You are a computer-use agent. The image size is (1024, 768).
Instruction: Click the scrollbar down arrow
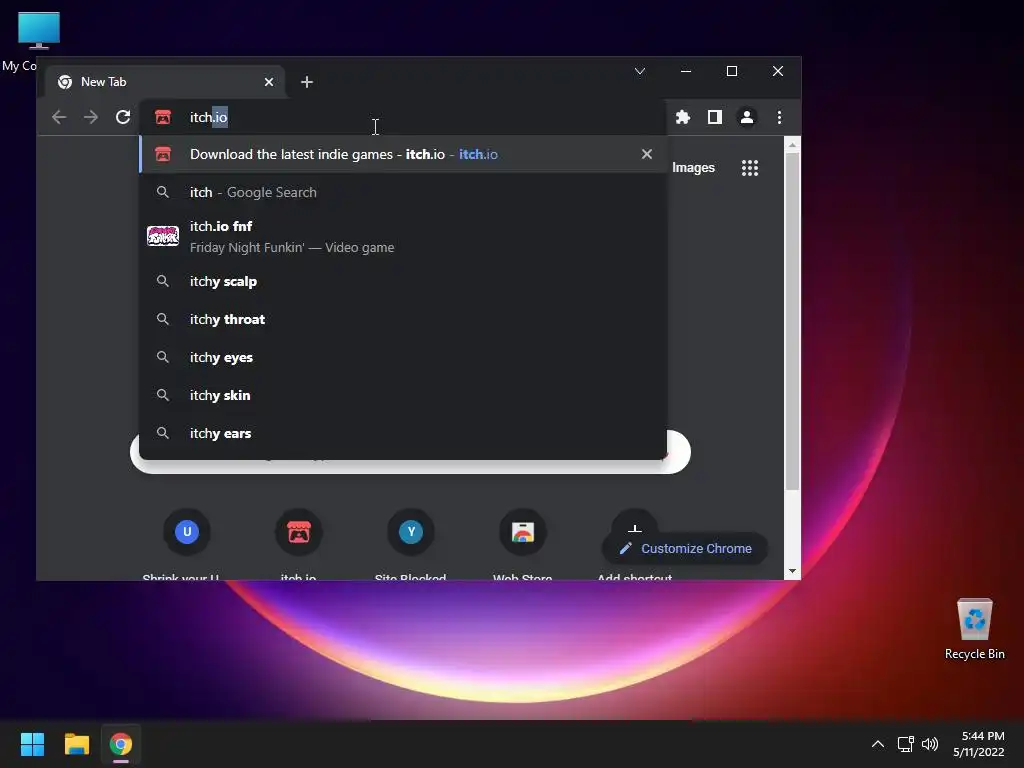(792, 571)
